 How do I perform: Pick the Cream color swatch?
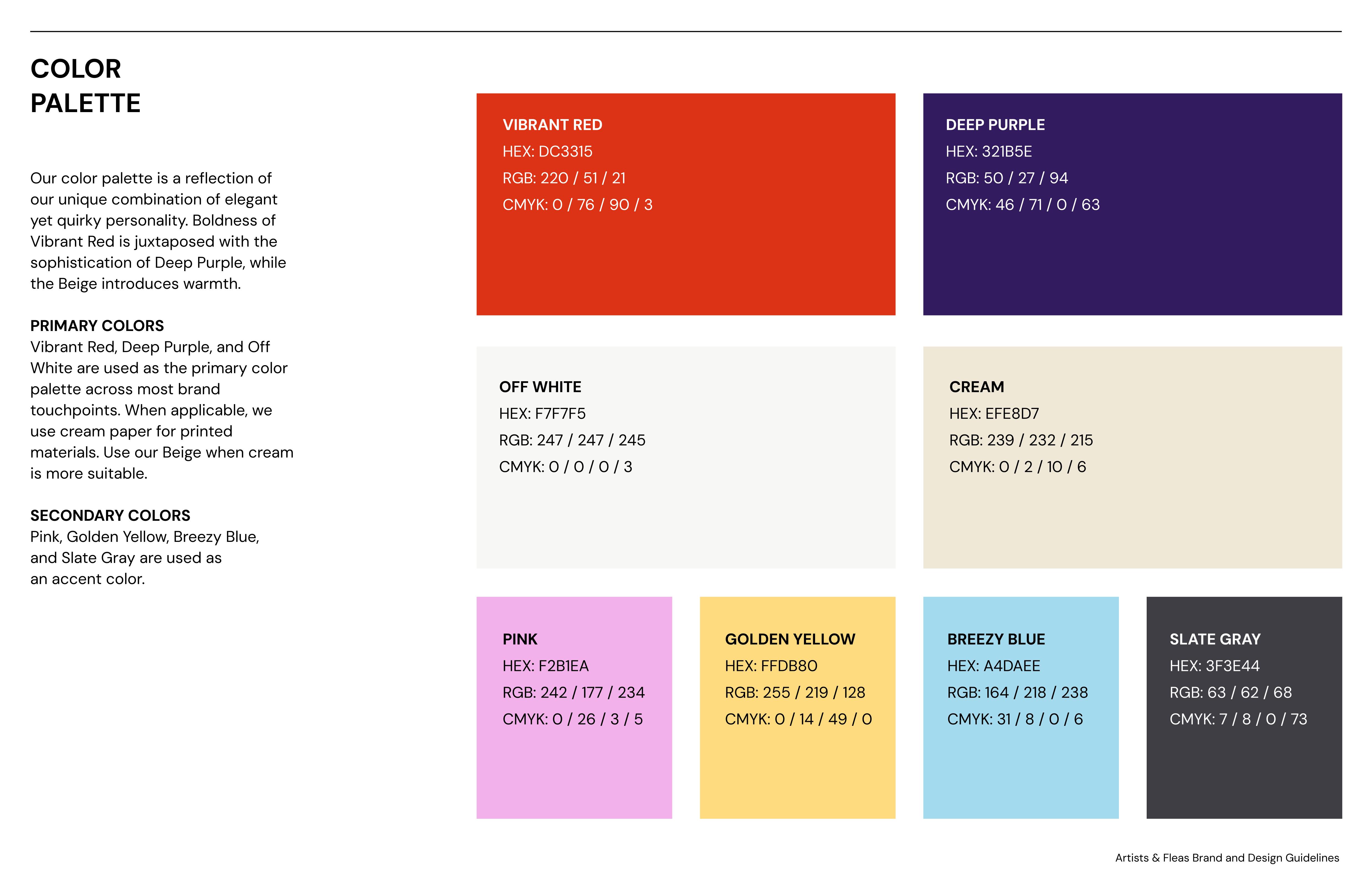pyautogui.click(x=1132, y=519)
